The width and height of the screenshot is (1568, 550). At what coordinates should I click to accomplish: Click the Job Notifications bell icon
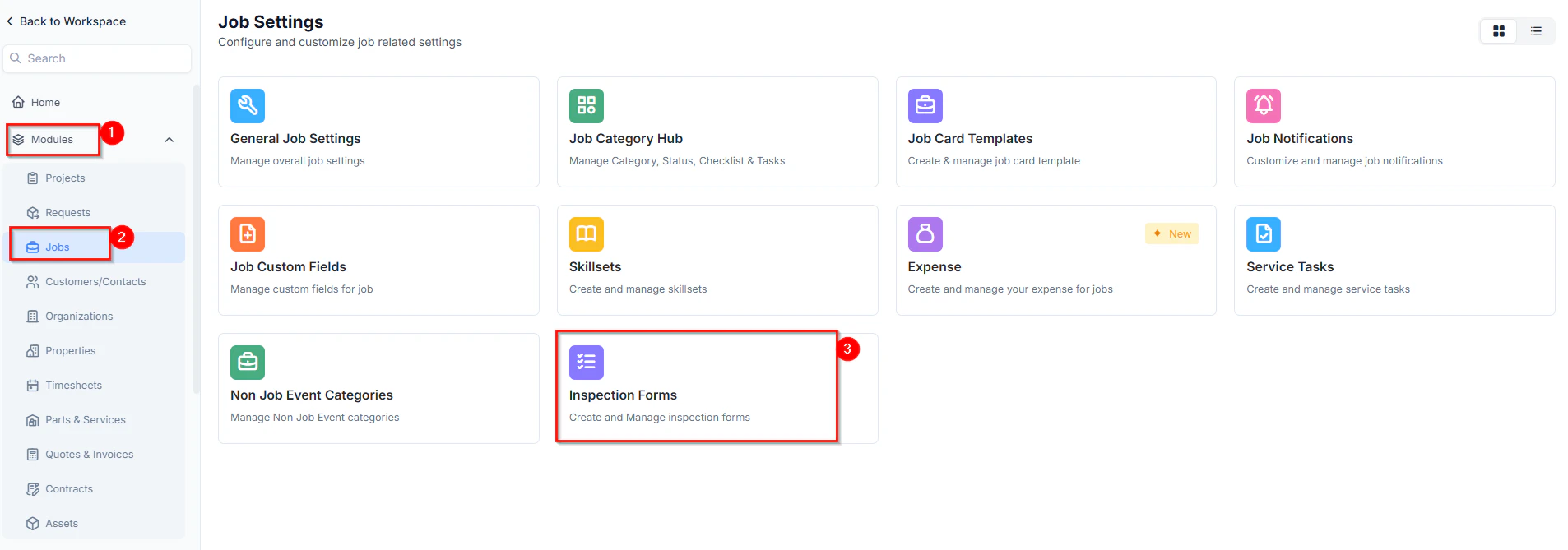pyautogui.click(x=1264, y=106)
